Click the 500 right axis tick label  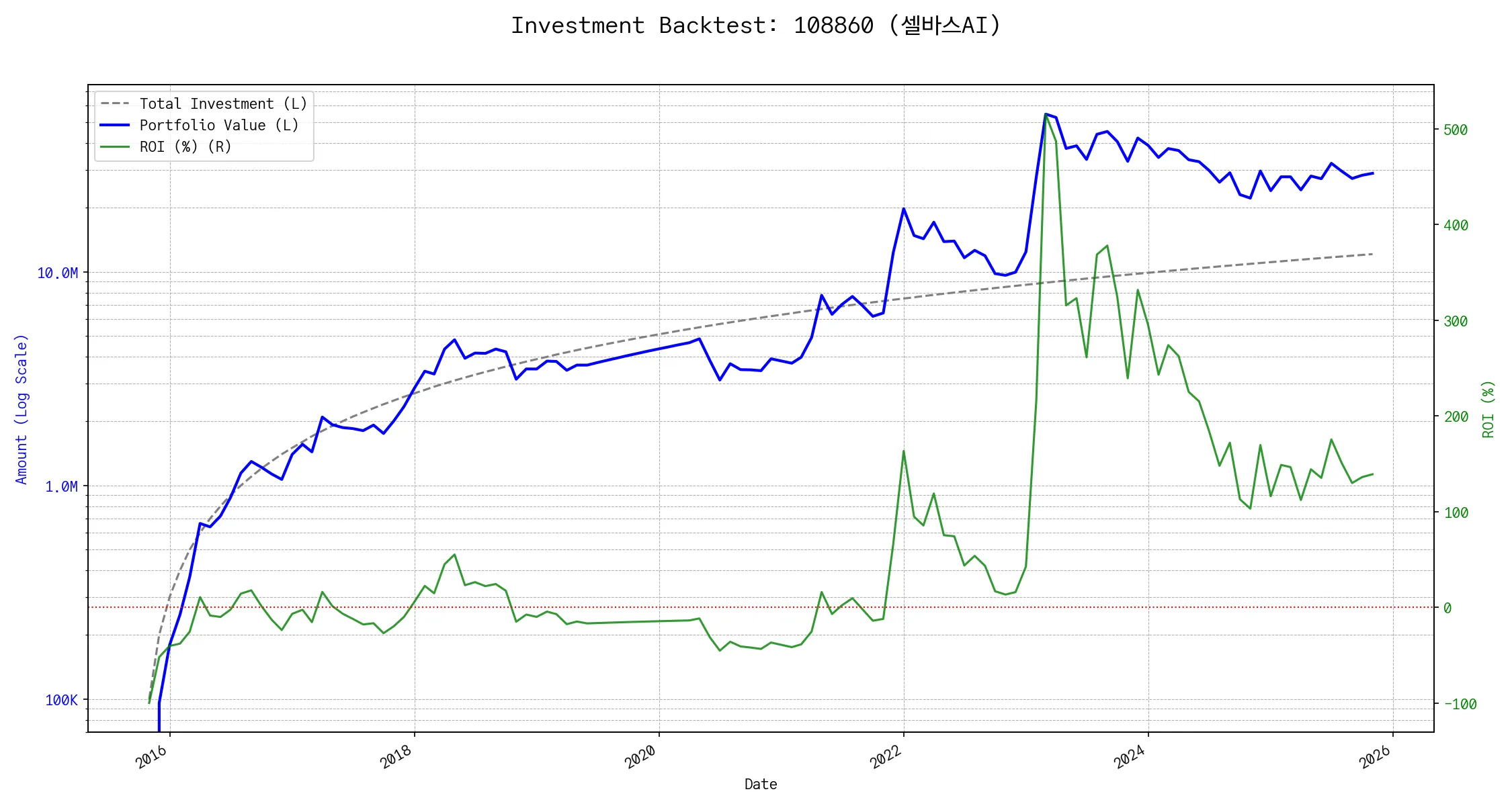(x=1456, y=130)
